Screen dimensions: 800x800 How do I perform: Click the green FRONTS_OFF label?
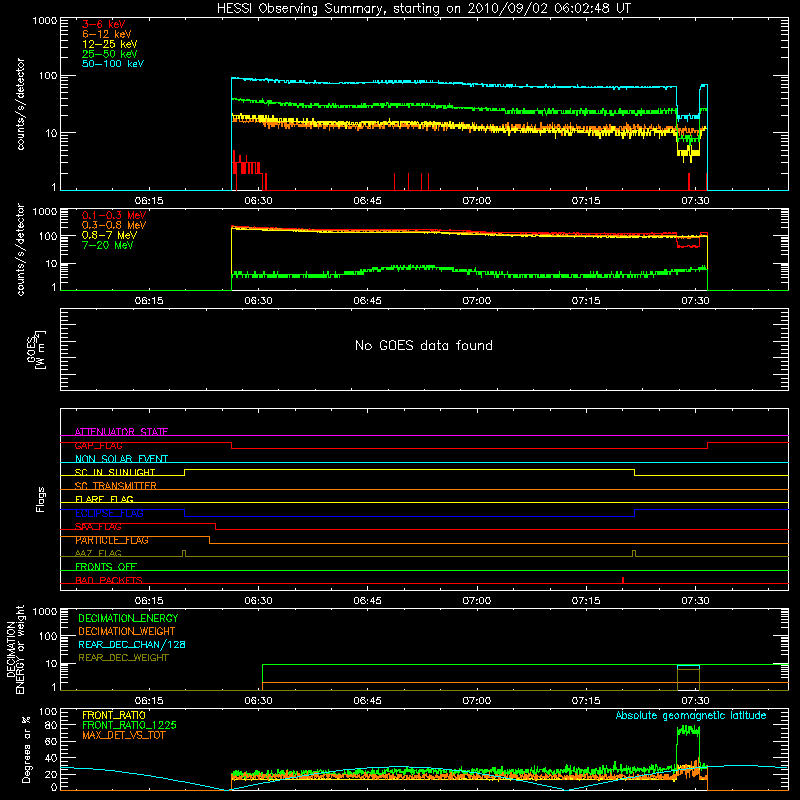[x=106, y=566]
